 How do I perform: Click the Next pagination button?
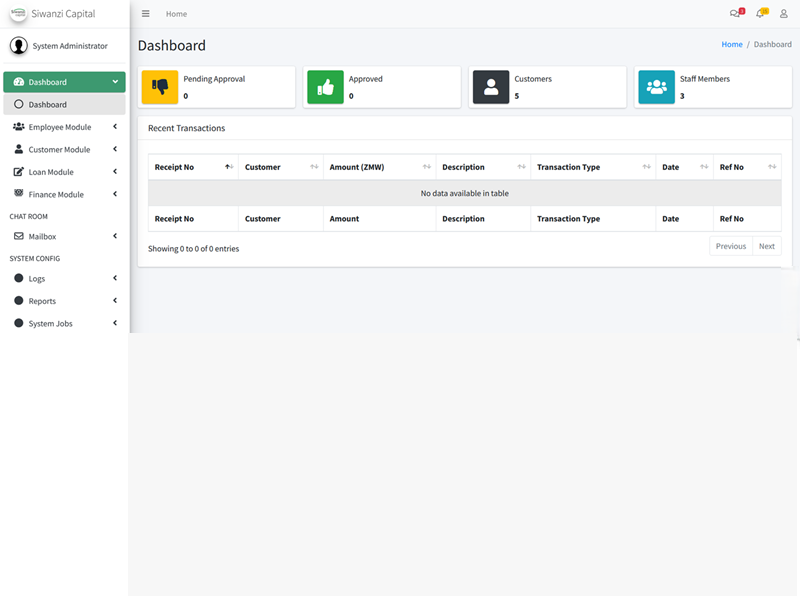click(x=767, y=246)
